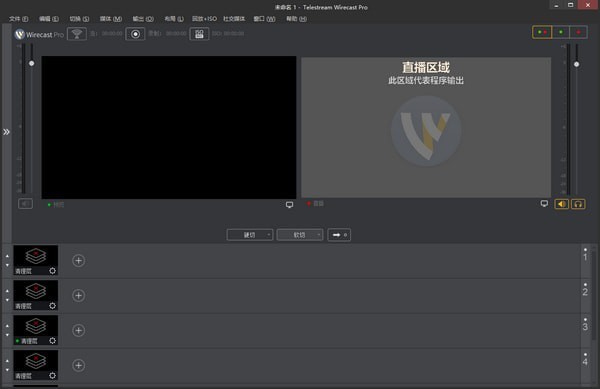Click the arrow Go transition button

339,235
